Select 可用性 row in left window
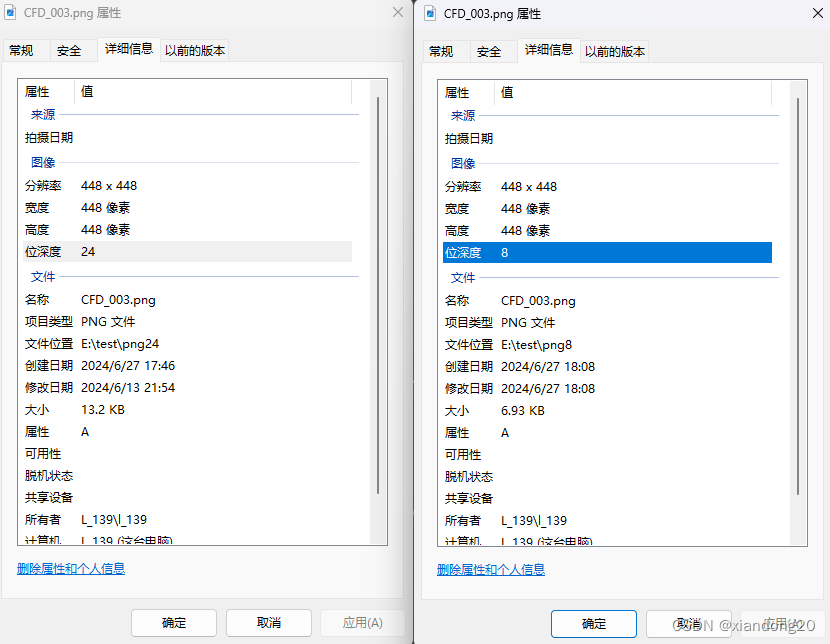 click(x=187, y=454)
